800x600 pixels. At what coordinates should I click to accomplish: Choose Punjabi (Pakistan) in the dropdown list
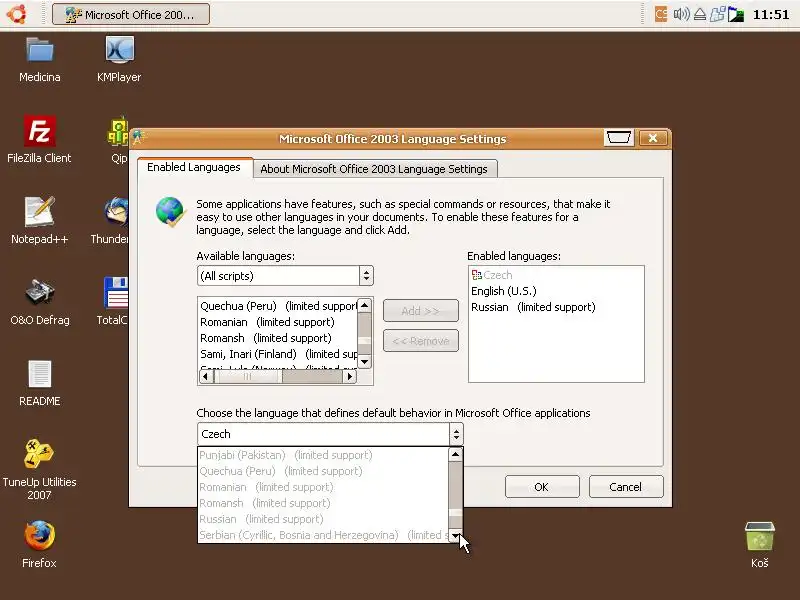(x=322, y=455)
